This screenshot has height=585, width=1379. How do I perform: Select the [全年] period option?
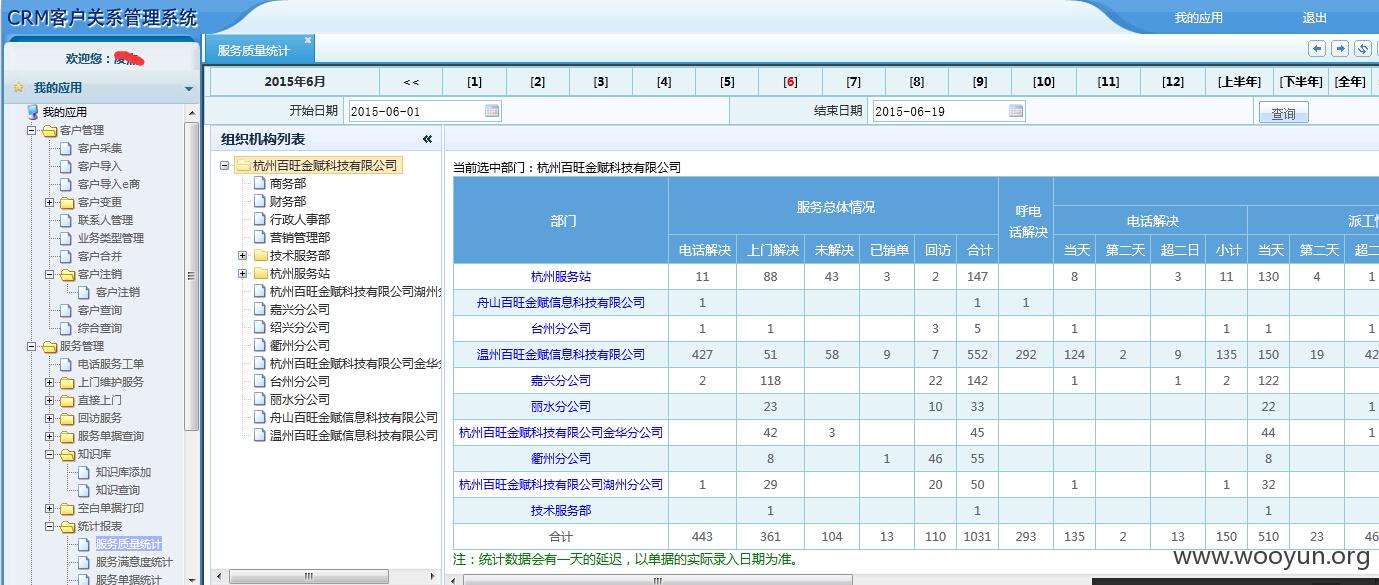tap(1350, 82)
